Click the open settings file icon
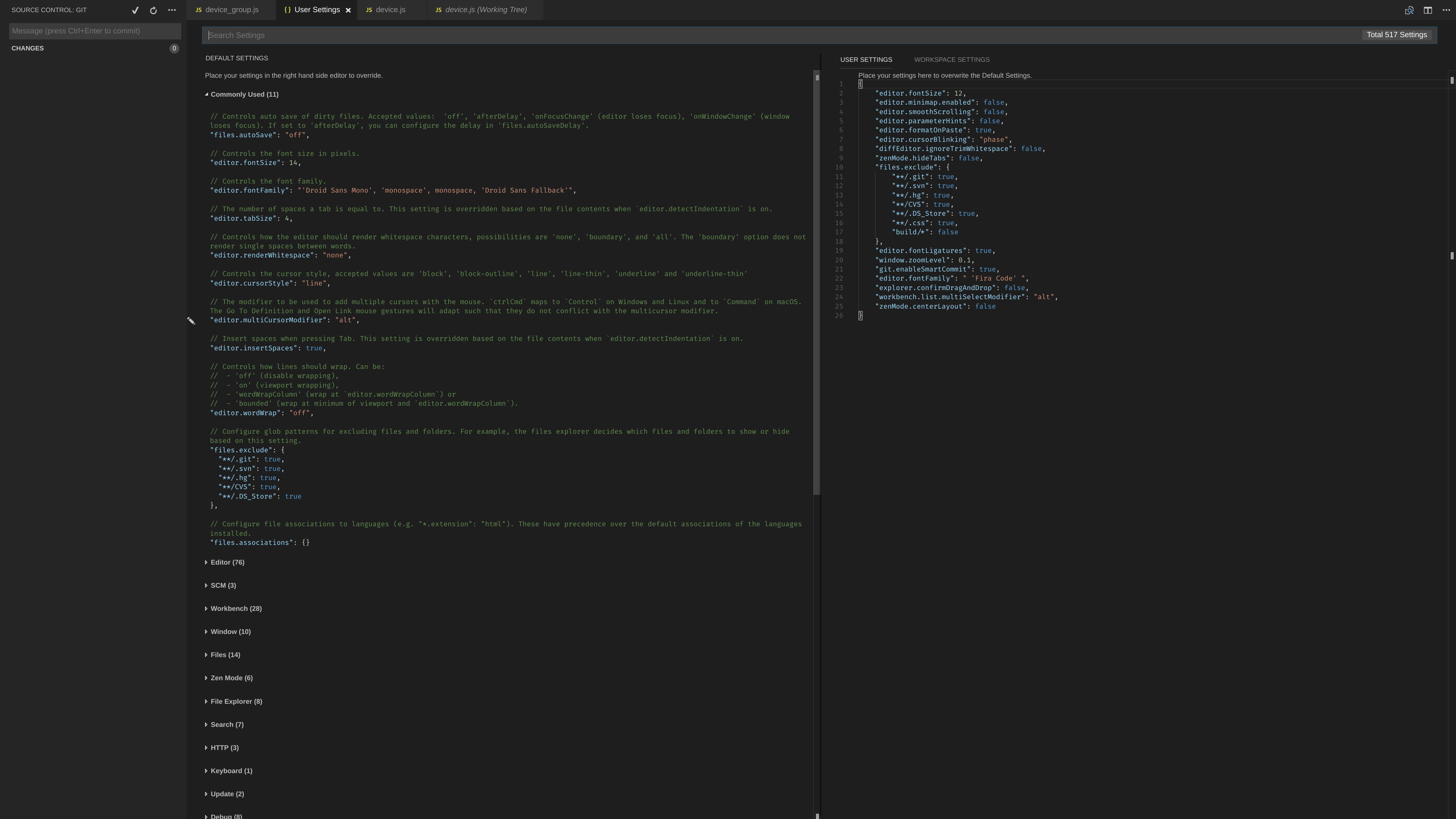Screen dimensions: 1456x819 pos(1409,10)
